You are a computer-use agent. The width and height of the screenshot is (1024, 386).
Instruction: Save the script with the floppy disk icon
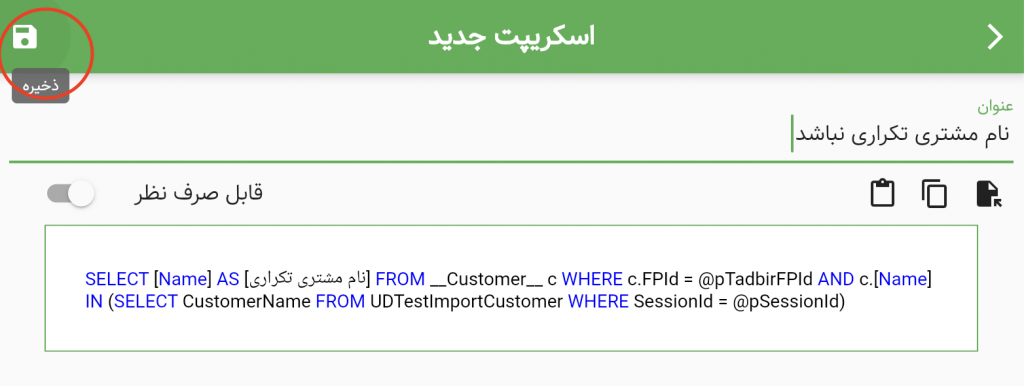point(25,37)
